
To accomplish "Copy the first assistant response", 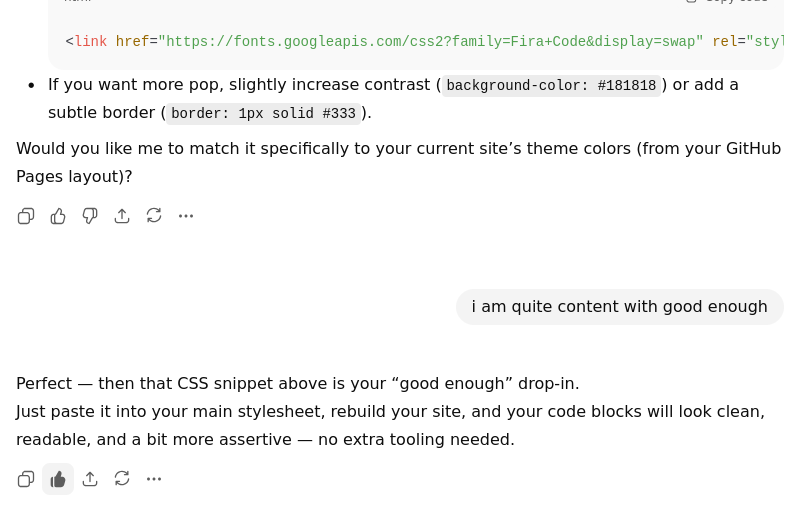I will (x=26, y=216).
